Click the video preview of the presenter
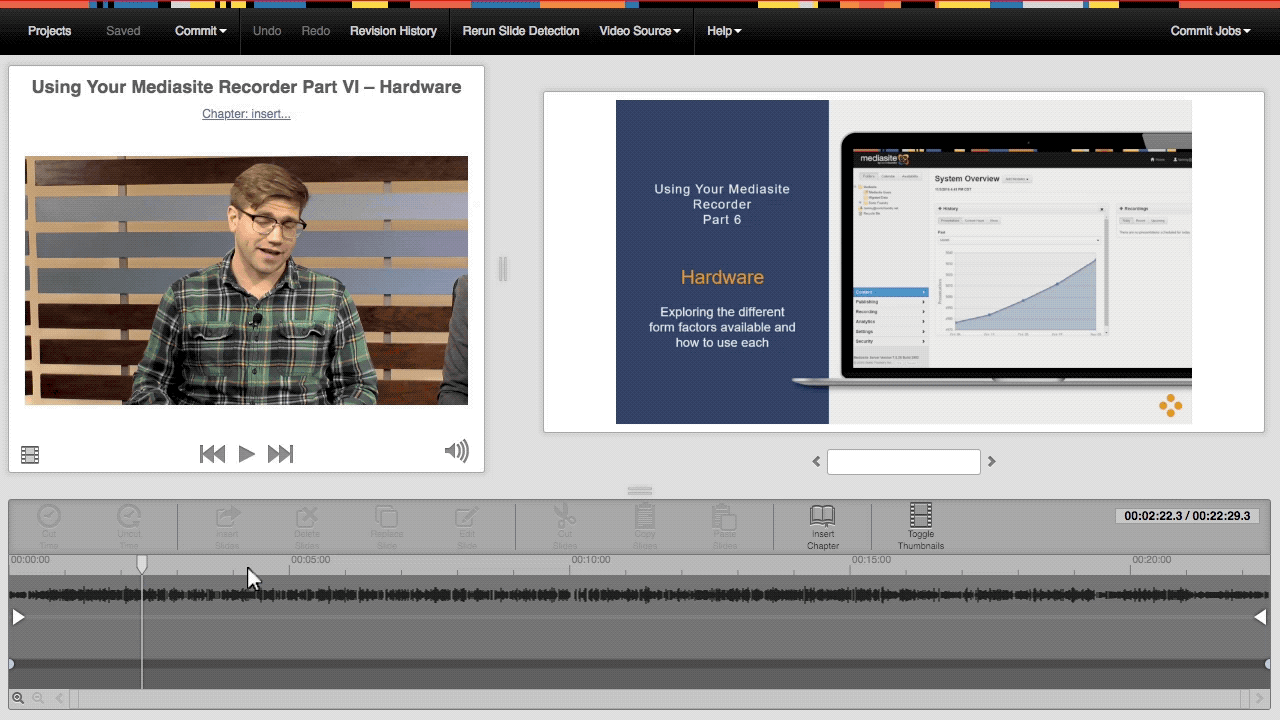Viewport: 1280px width, 720px height. pos(246,280)
